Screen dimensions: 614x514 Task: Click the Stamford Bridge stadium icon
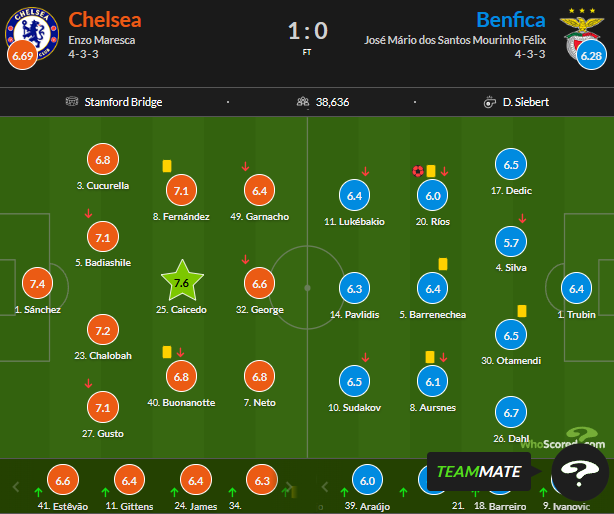pos(72,102)
